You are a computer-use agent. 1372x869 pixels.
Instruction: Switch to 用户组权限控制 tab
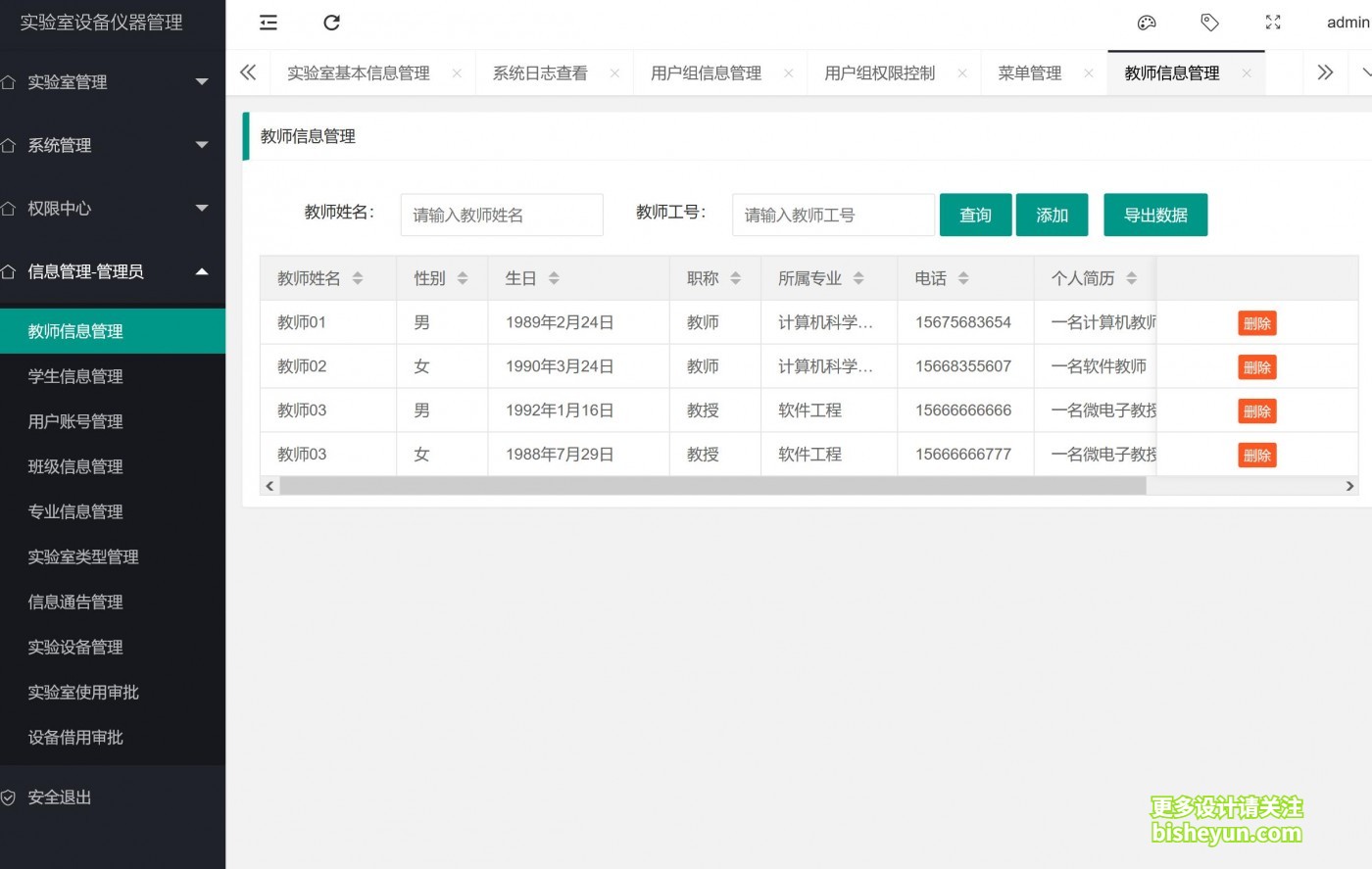pyautogui.click(x=880, y=73)
